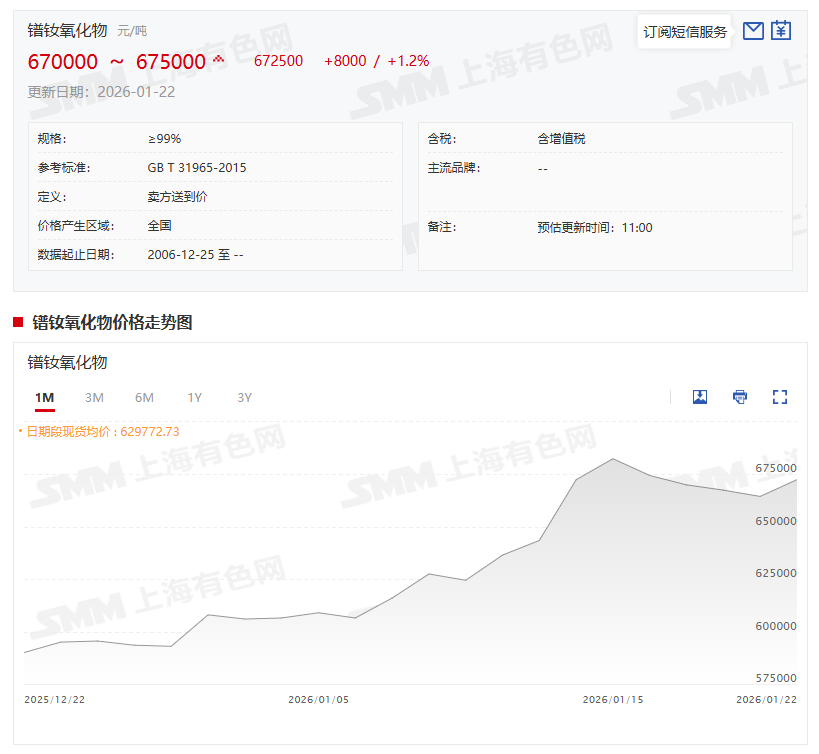The height and width of the screenshot is (754, 819).
Task: Click the yuan price calendar icon
Action: coord(781,31)
